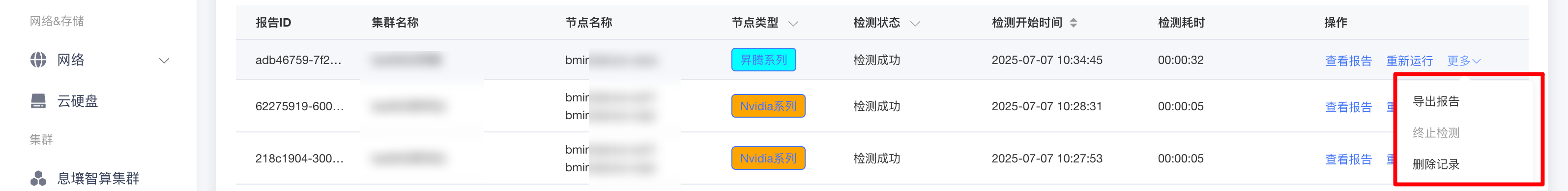This screenshot has height=191, width=1568.
Task: Click the cloud disk icon beside 云硬盘
Action: pyautogui.click(x=38, y=101)
